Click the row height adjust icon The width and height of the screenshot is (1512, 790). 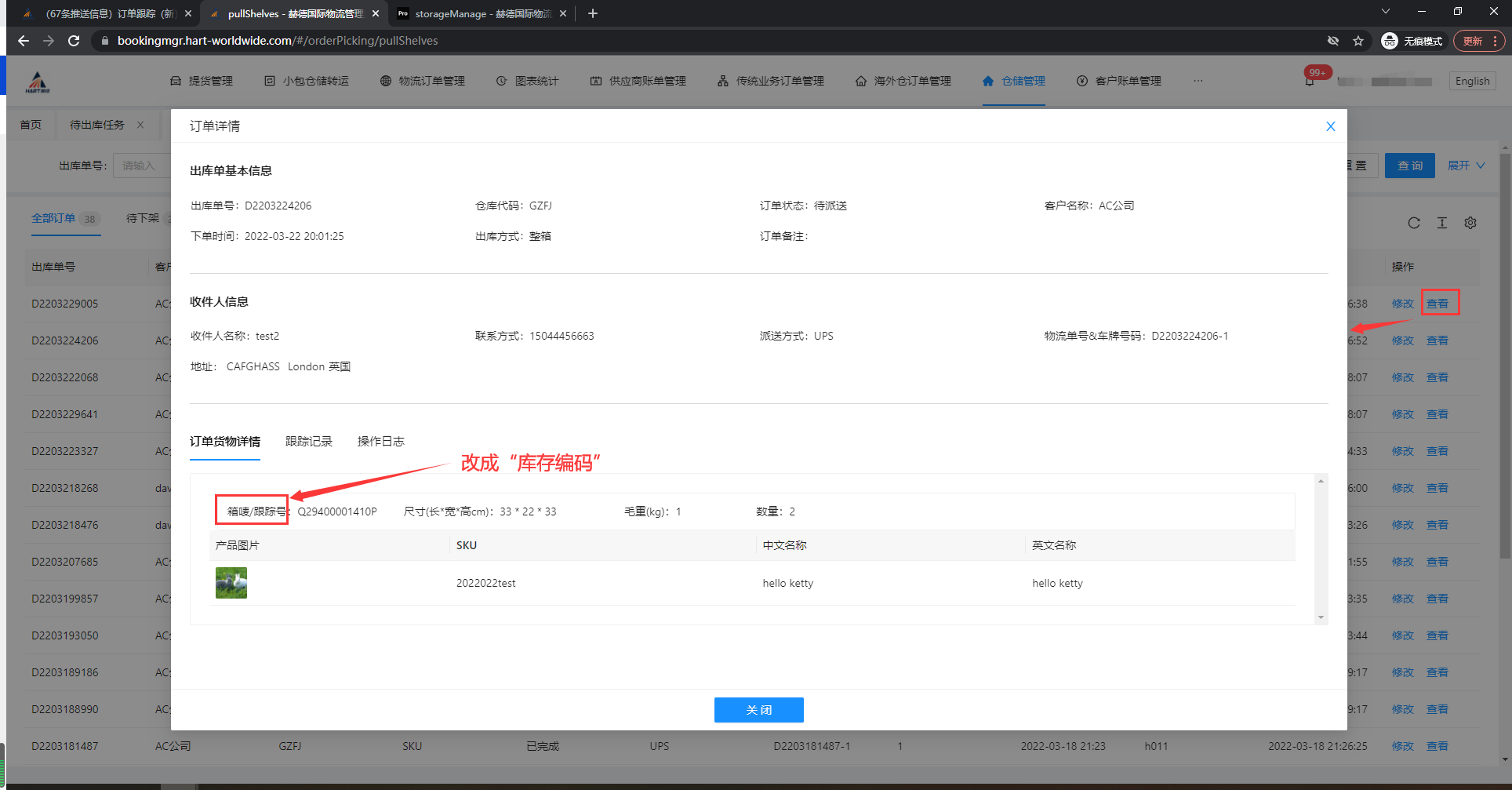1441,223
